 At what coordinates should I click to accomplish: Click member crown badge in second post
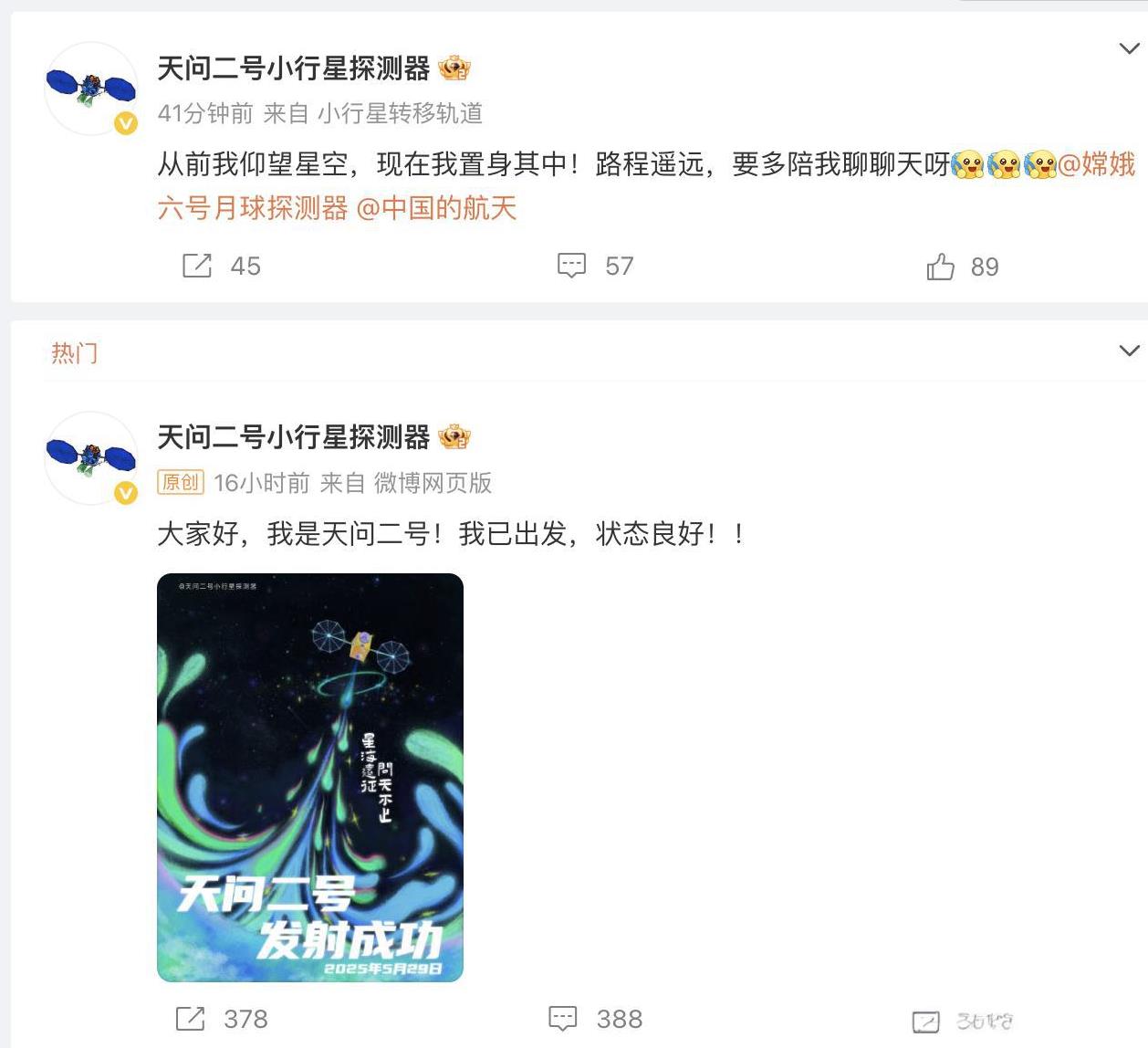pyautogui.click(x=454, y=437)
